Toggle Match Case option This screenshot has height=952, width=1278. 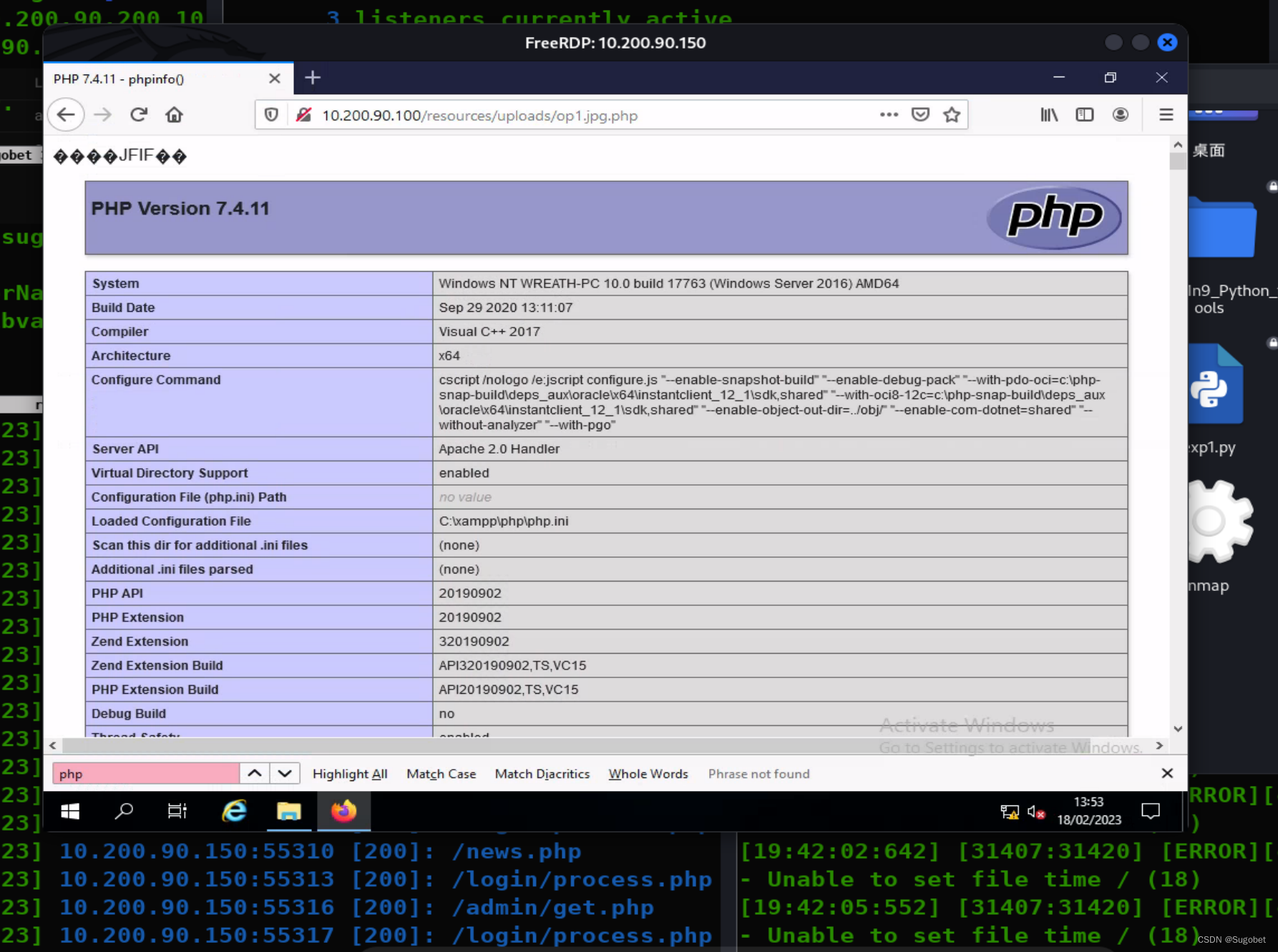(x=441, y=774)
